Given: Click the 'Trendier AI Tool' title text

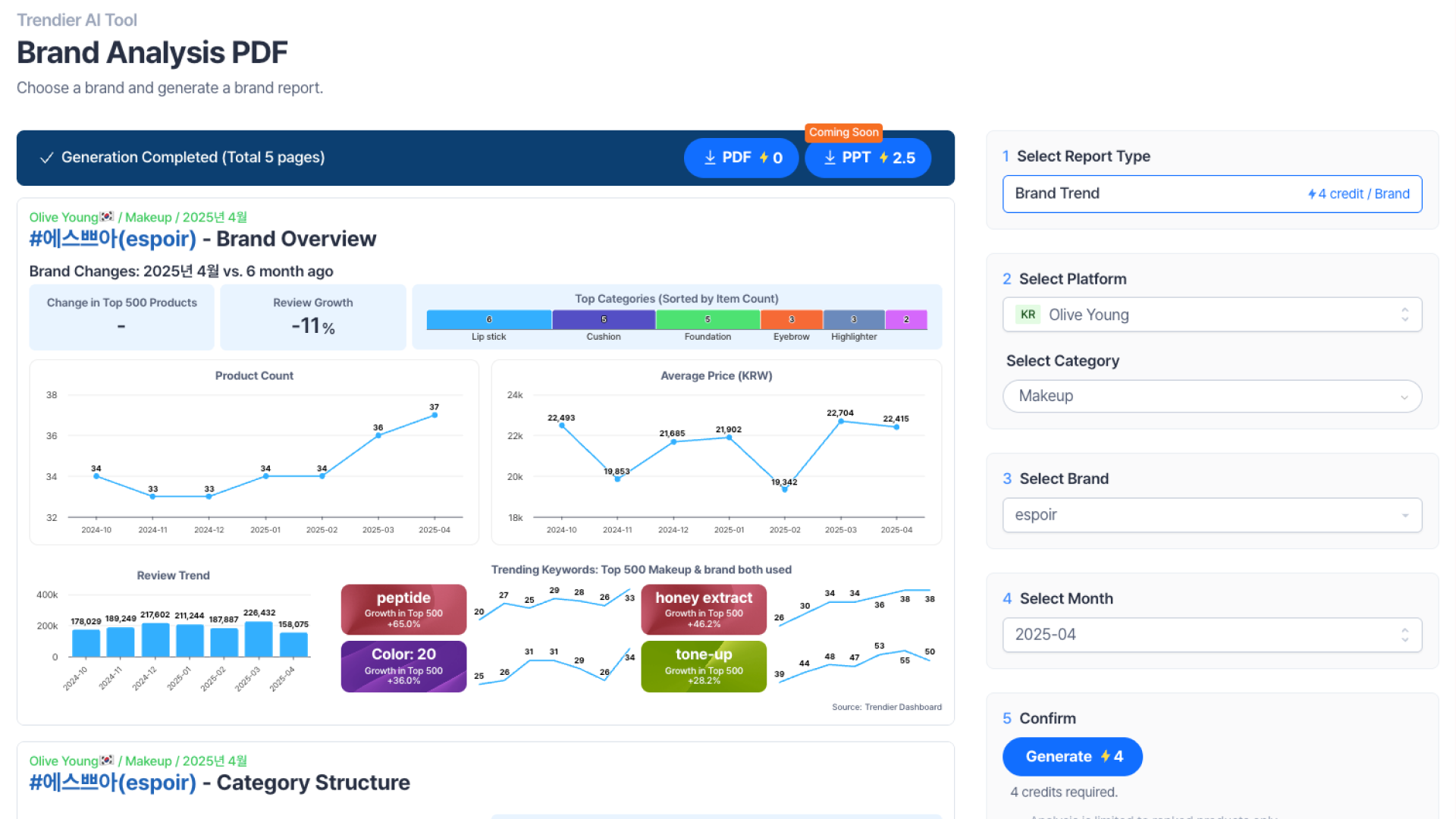Looking at the screenshot, I should pyautogui.click(x=77, y=20).
